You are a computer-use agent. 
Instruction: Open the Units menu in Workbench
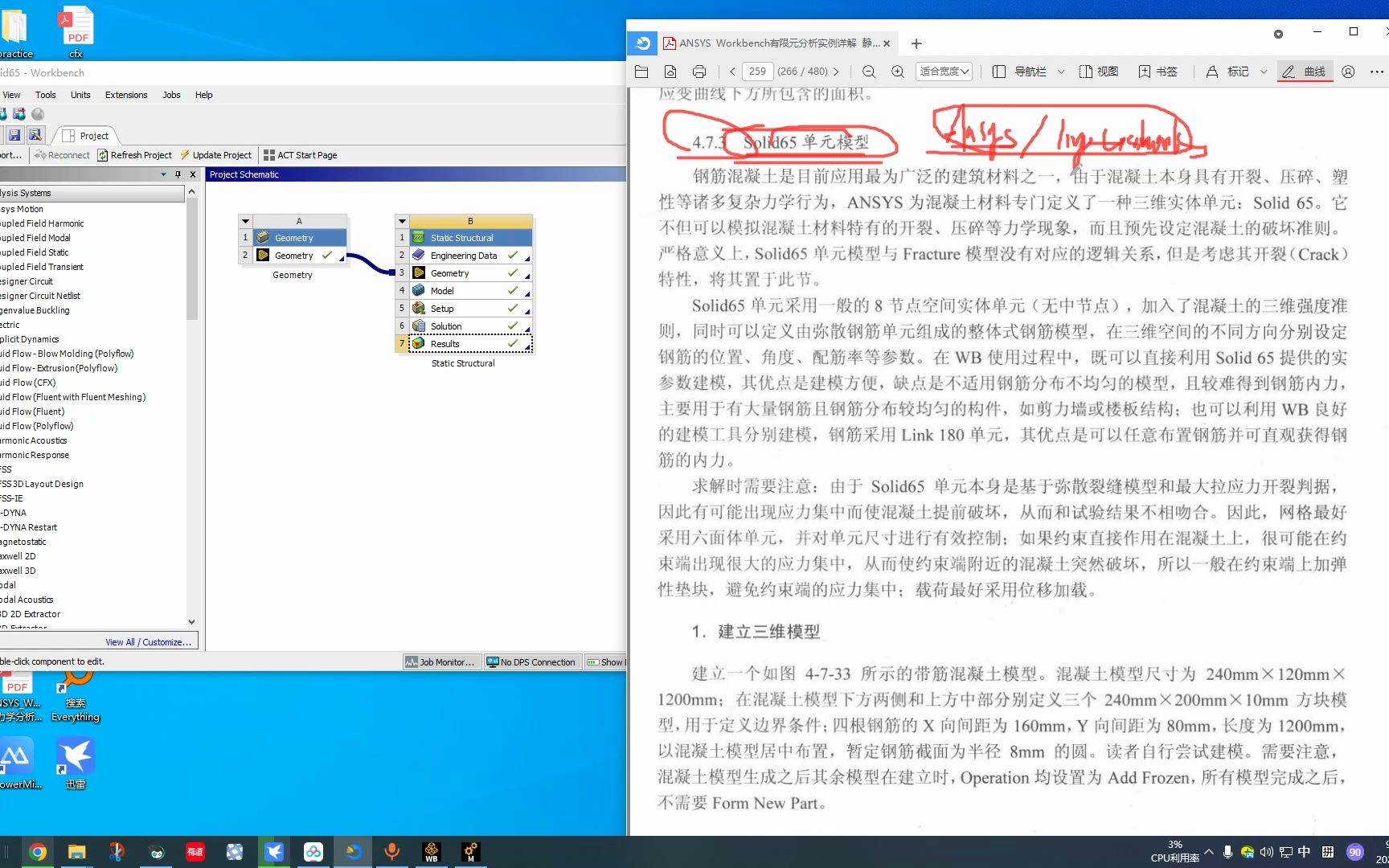pos(80,94)
